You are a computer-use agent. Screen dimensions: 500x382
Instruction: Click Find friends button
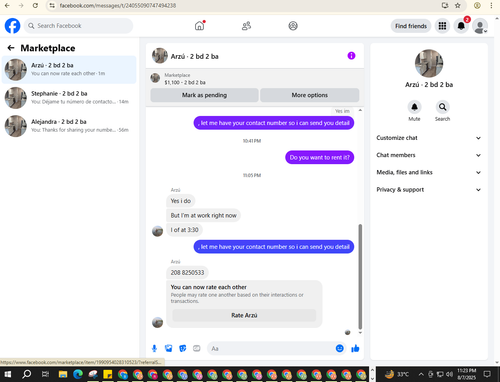click(411, 26)
